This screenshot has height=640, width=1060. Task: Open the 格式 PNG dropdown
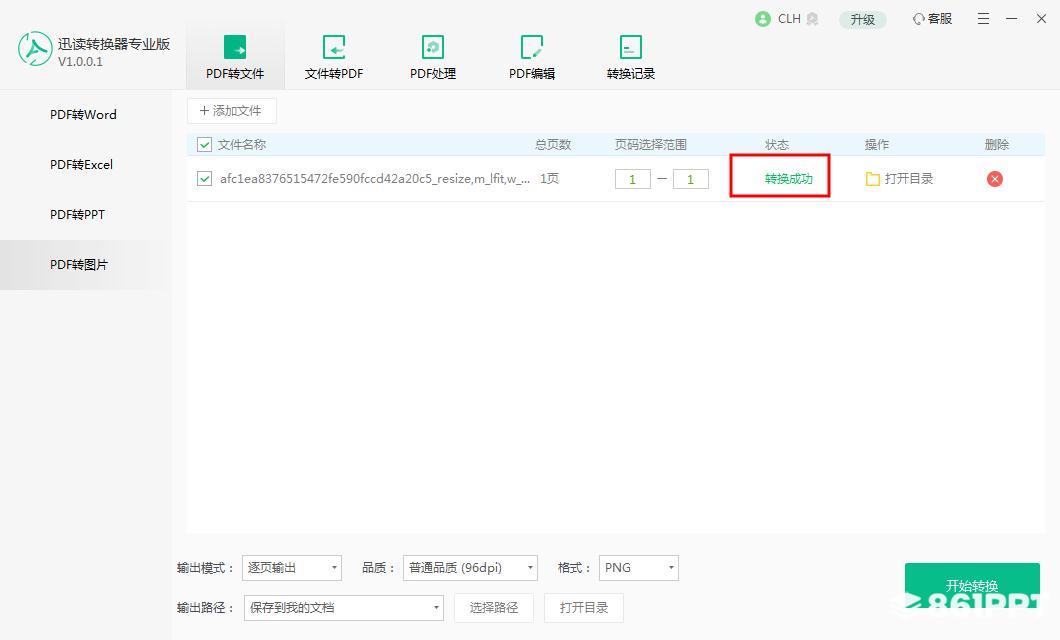click(639, 568)
